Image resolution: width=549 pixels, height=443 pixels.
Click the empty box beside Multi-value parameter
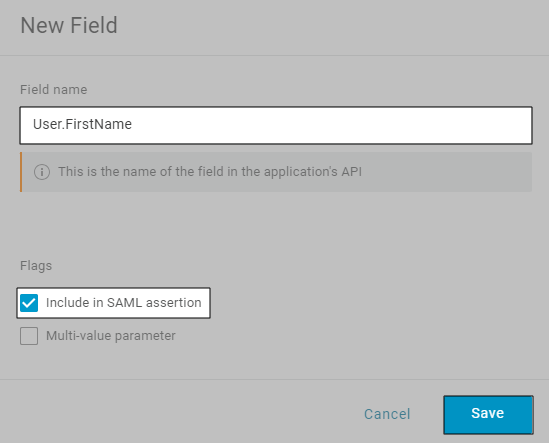pyautogui.click(x=29, y=336)
